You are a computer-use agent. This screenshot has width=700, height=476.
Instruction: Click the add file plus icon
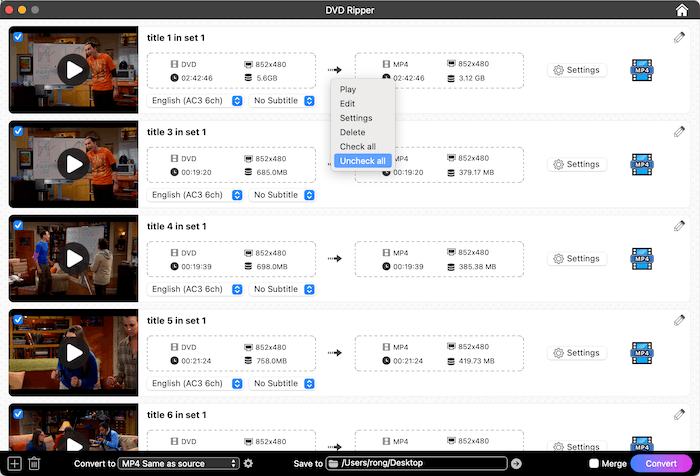click(14, 463)
